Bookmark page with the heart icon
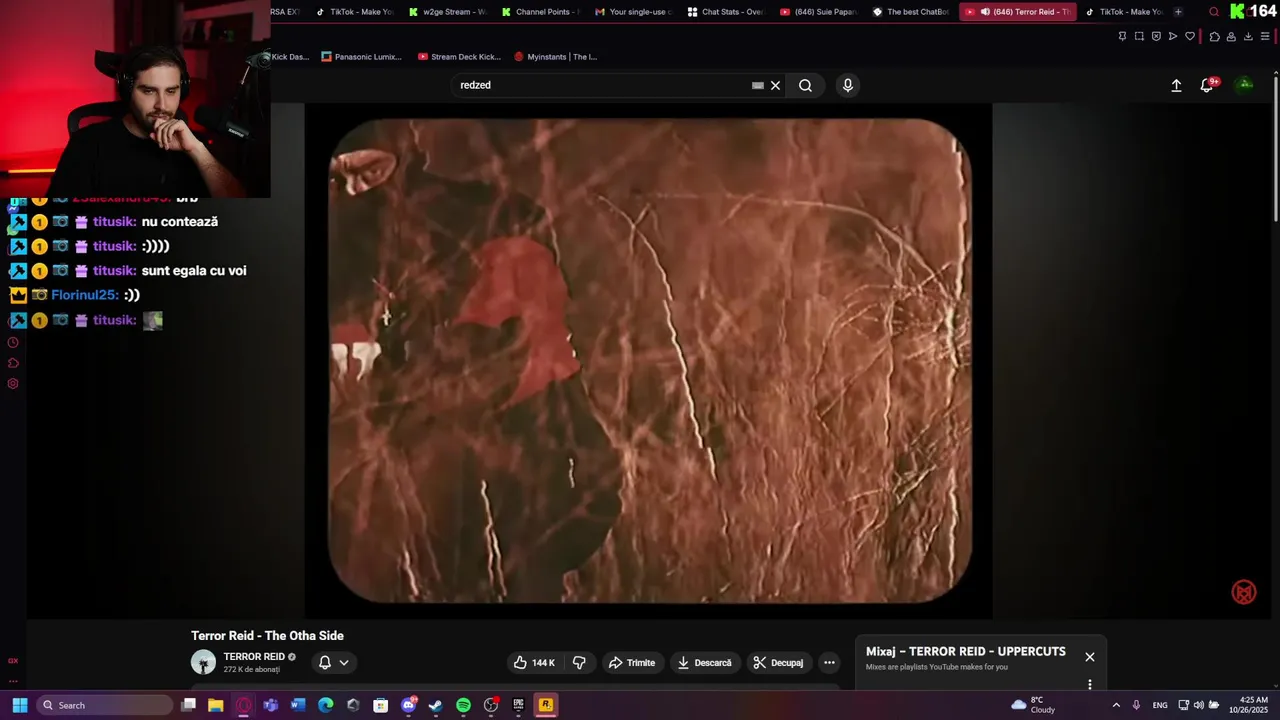Viewport: 1280px width, 720px height. coord(1190,37)
